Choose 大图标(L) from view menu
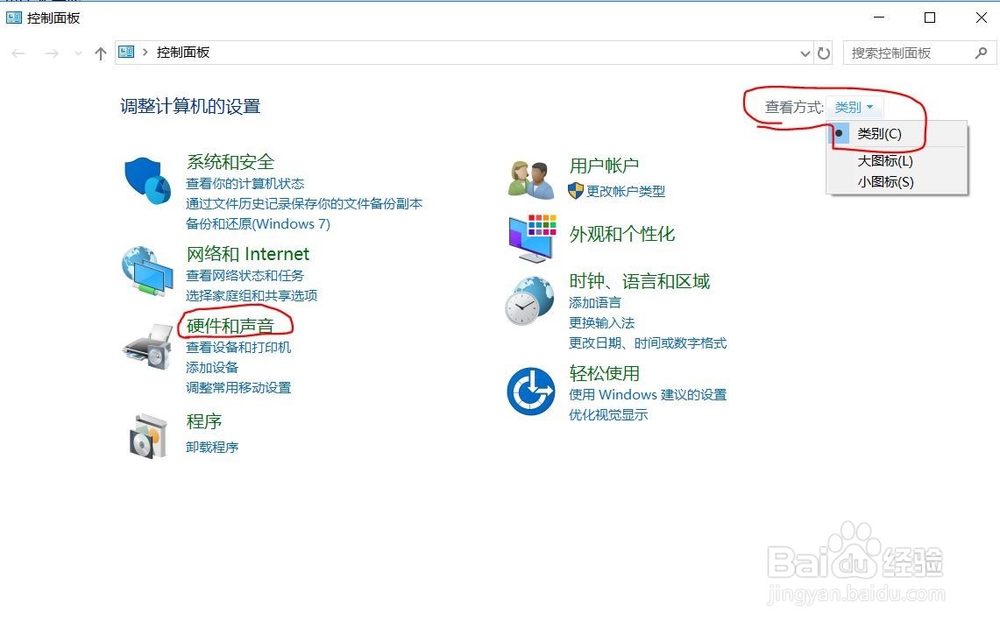1000x628 pixels. pos(885,161)
